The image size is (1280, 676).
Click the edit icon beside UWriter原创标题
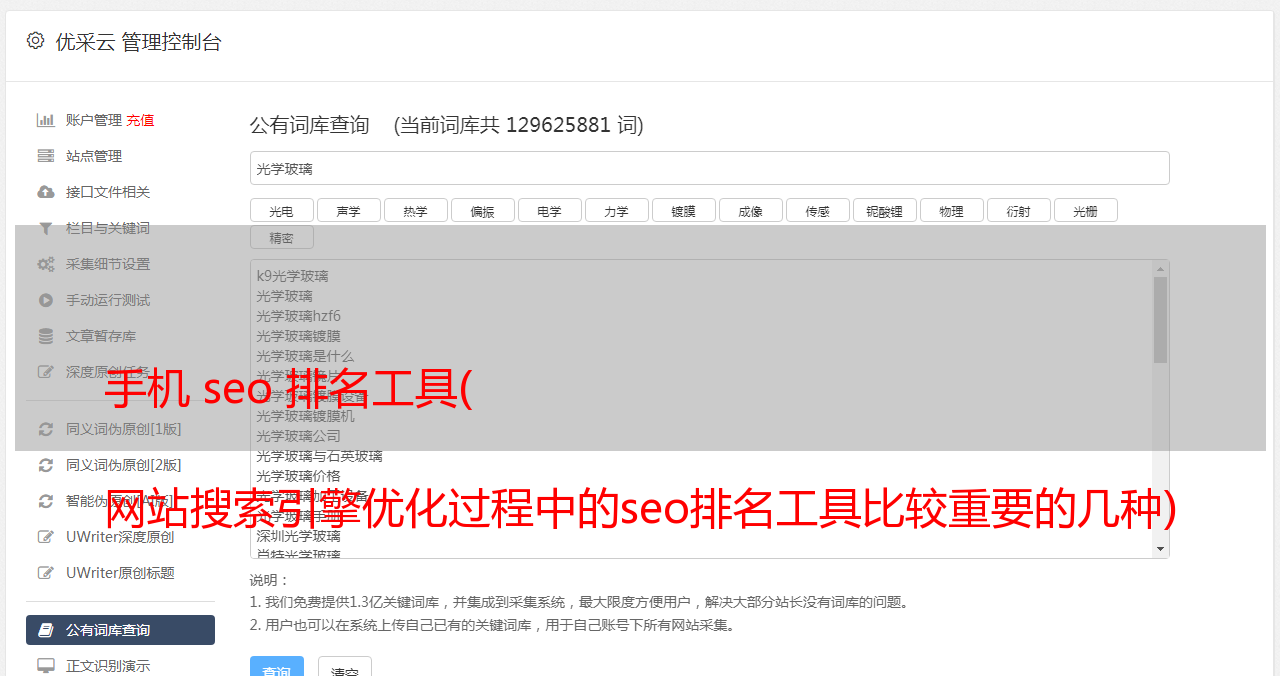tap(46, 573)
